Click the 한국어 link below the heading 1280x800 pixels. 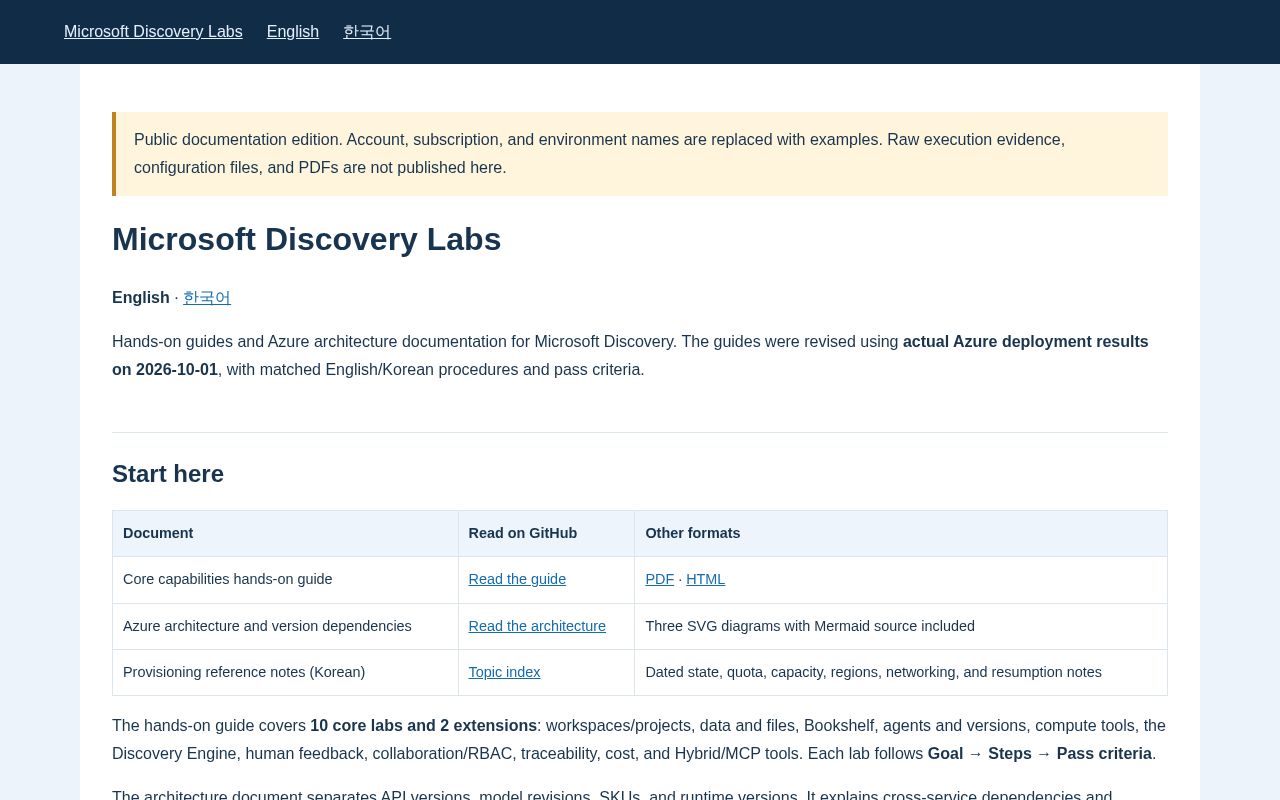(207, 298)
